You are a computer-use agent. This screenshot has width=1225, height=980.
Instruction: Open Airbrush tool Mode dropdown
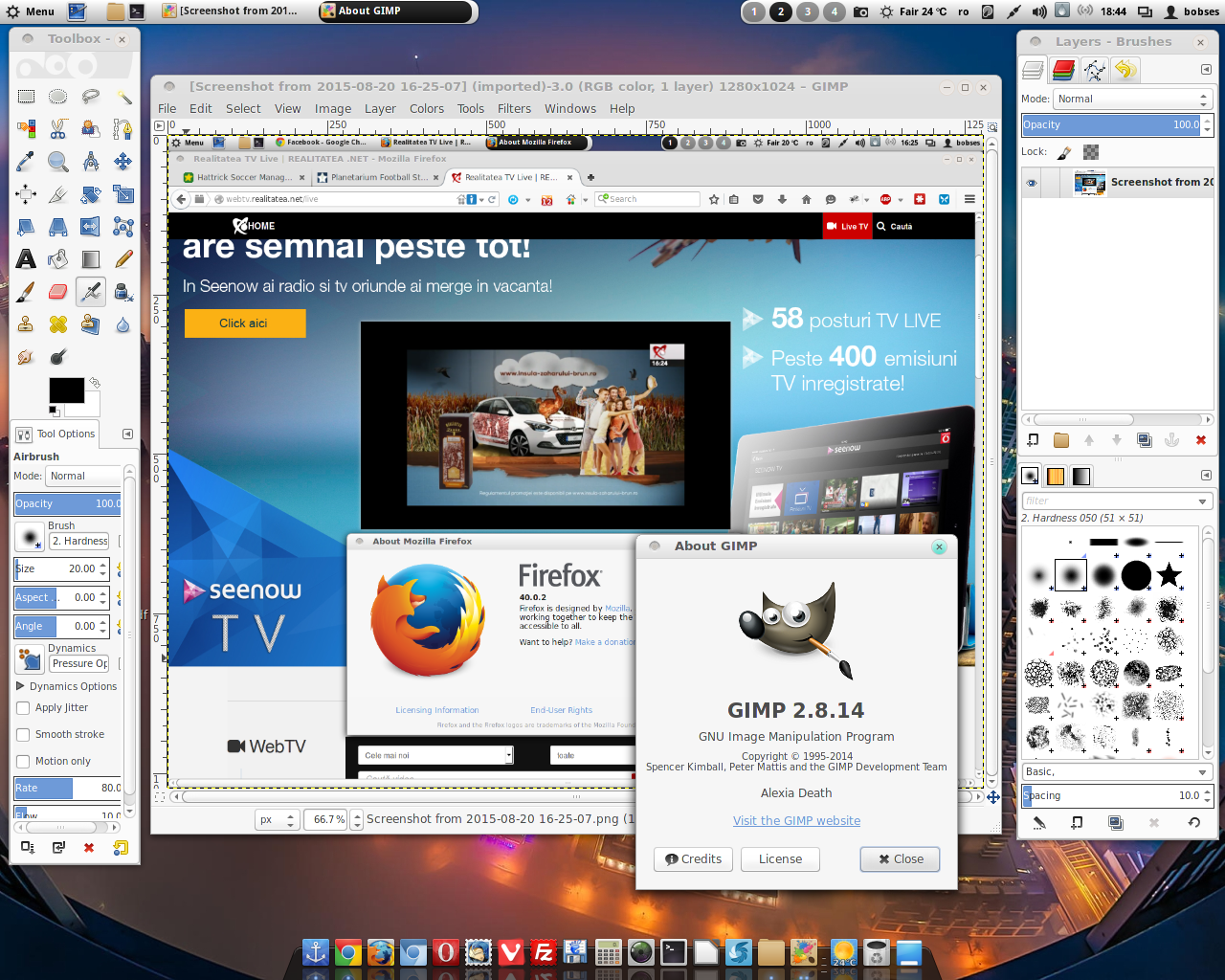[x=84, y=477]
